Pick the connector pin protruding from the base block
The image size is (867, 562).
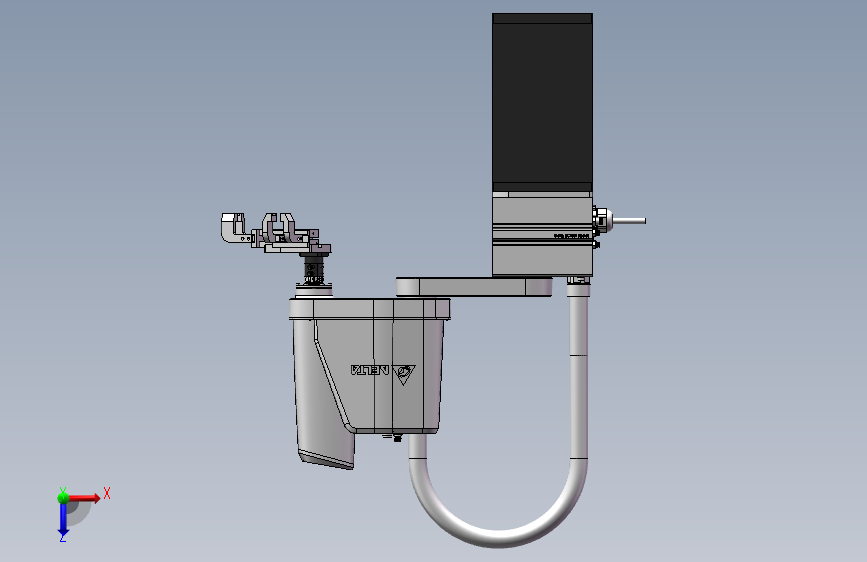click(x=628, y=221)
